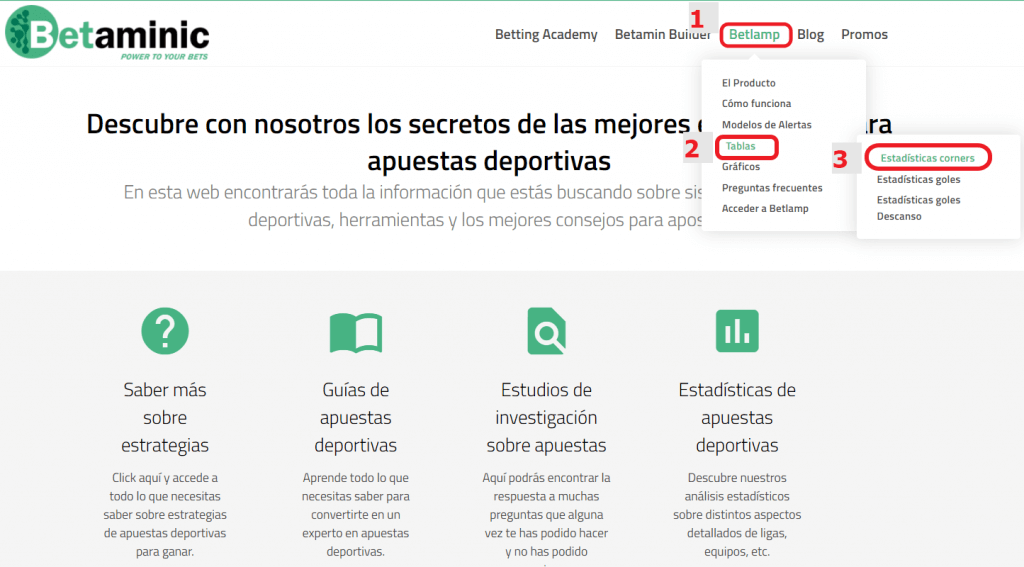Click the bar chart statistics icon
This screenshot has width=1024, height=567.
point(737,331)
